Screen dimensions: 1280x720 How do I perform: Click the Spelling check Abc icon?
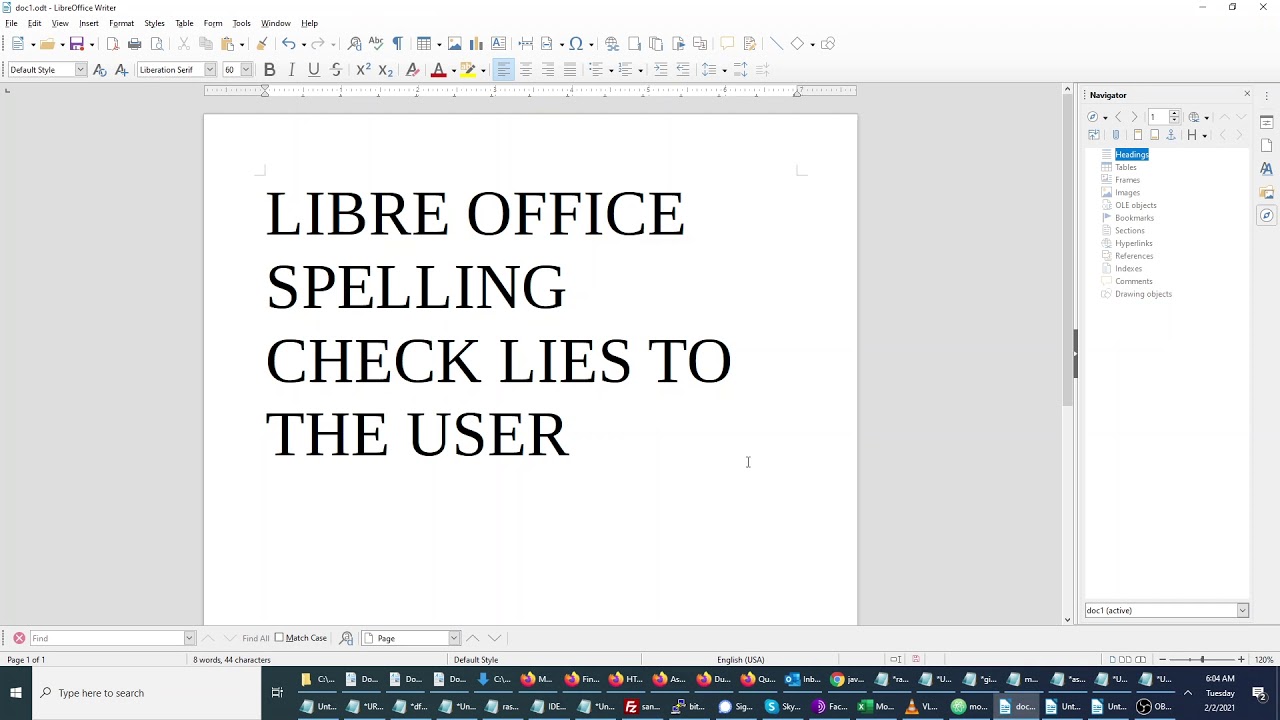click(x=376, y=44)
